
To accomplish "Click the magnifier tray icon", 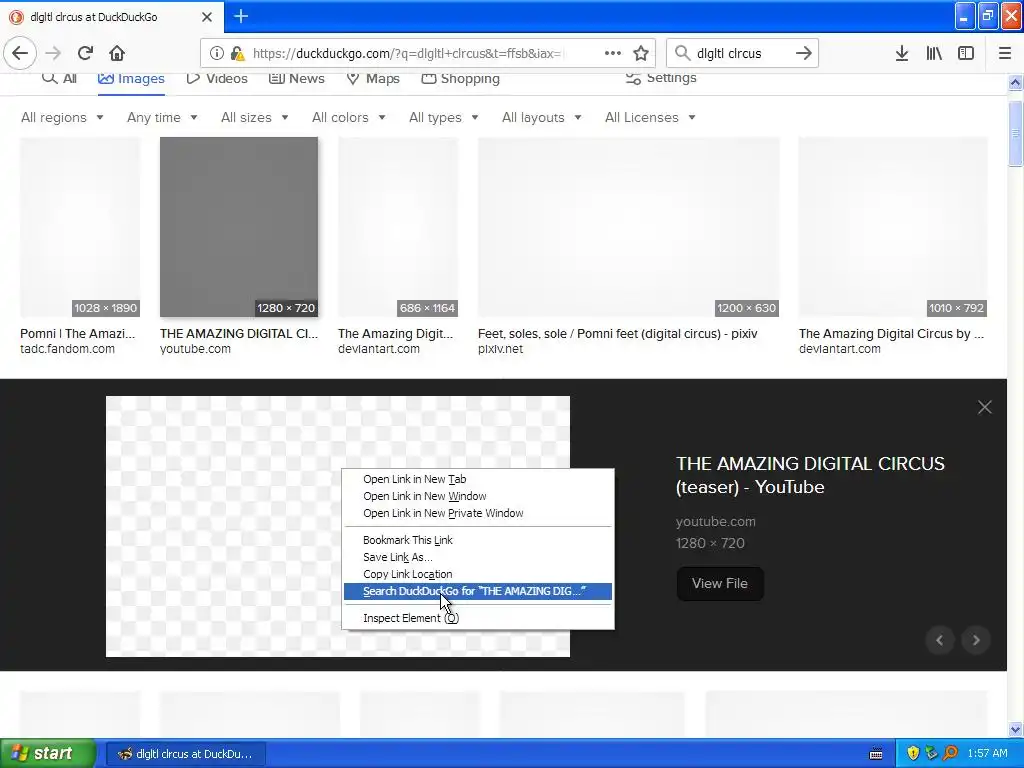I will 950,753.
